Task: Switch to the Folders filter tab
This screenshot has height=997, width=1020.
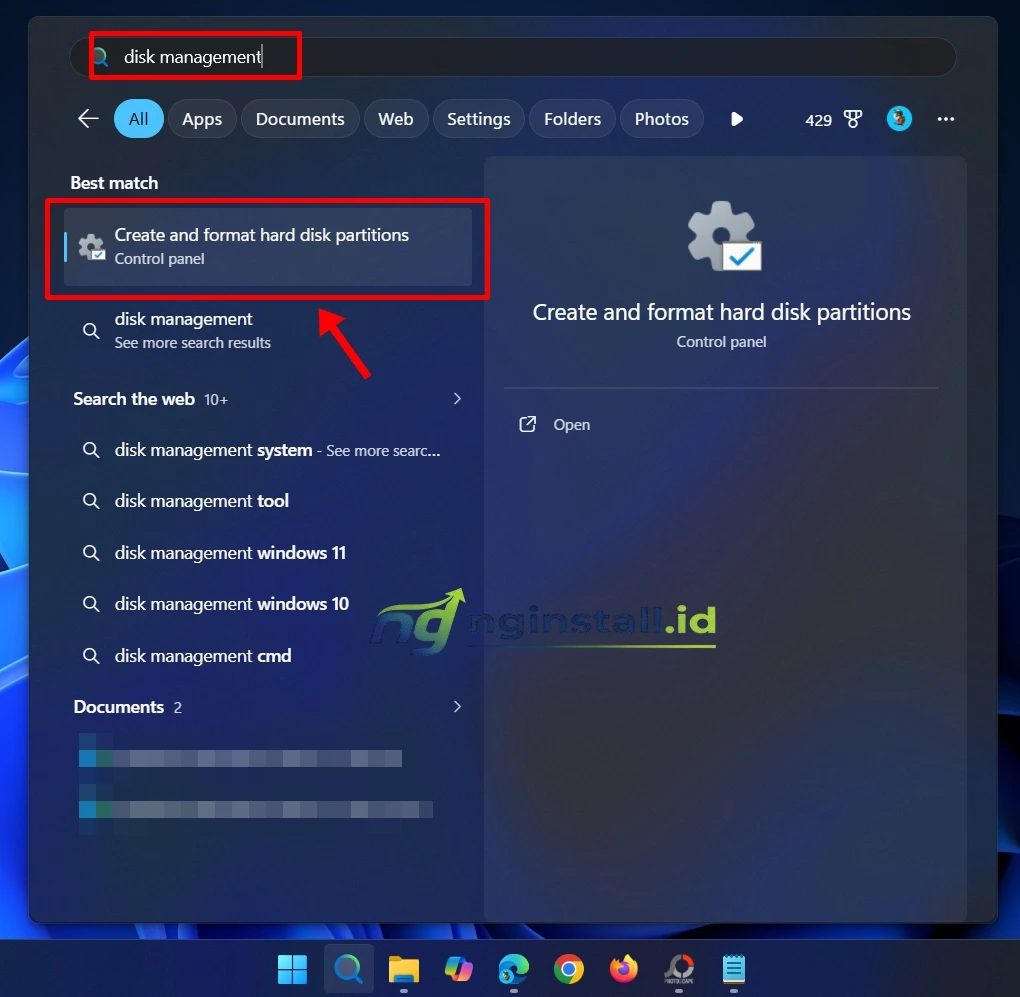Action: (572, 118)
